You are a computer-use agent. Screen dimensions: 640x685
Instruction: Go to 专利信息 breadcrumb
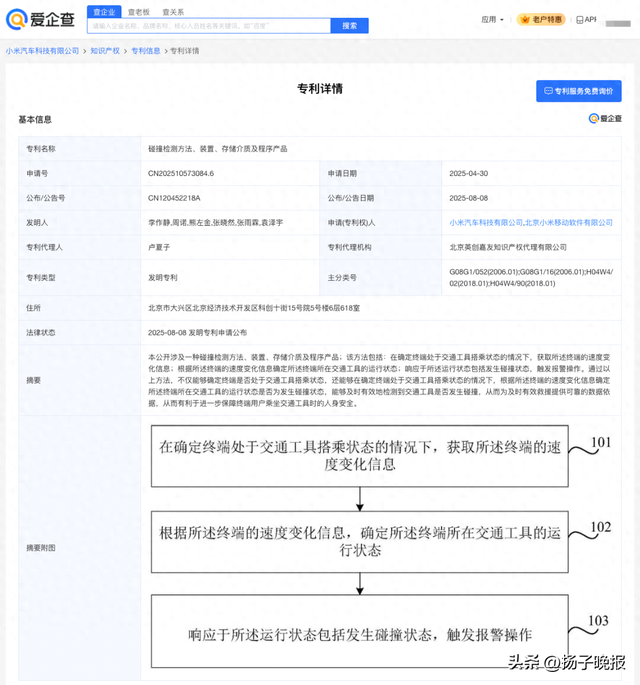[146, 51]
